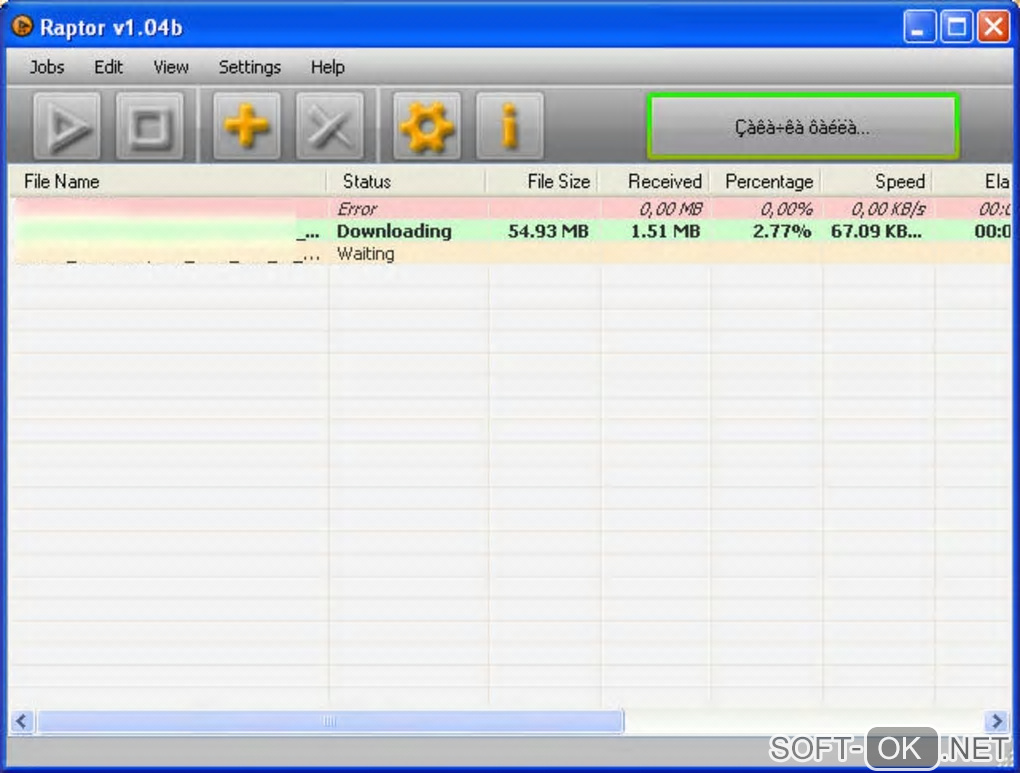
Task: Click the horizontal scrollbar left arrow
Action: coord(21,721)
